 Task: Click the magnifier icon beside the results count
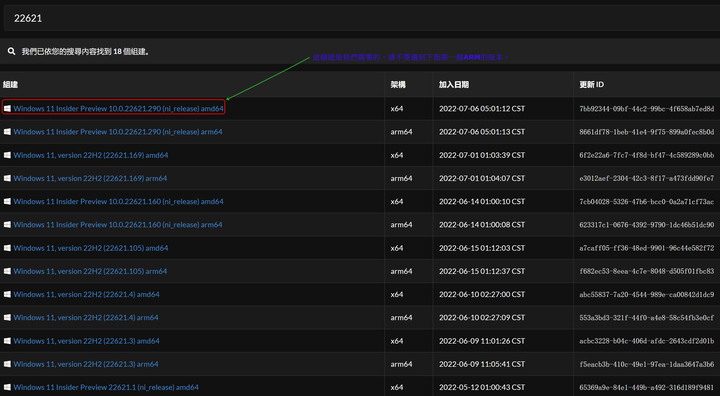point(11,51)
